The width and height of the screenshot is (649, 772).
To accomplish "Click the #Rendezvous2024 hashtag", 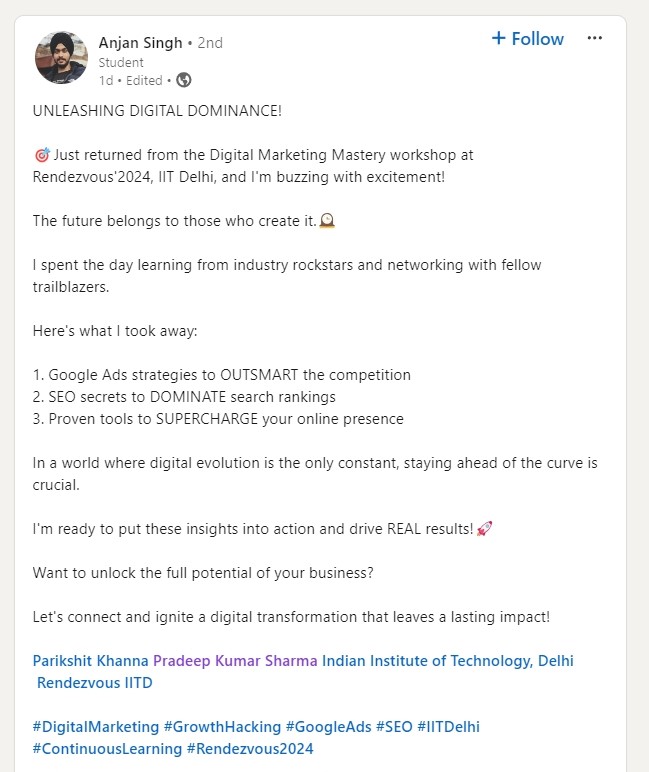I will point(250,748).
